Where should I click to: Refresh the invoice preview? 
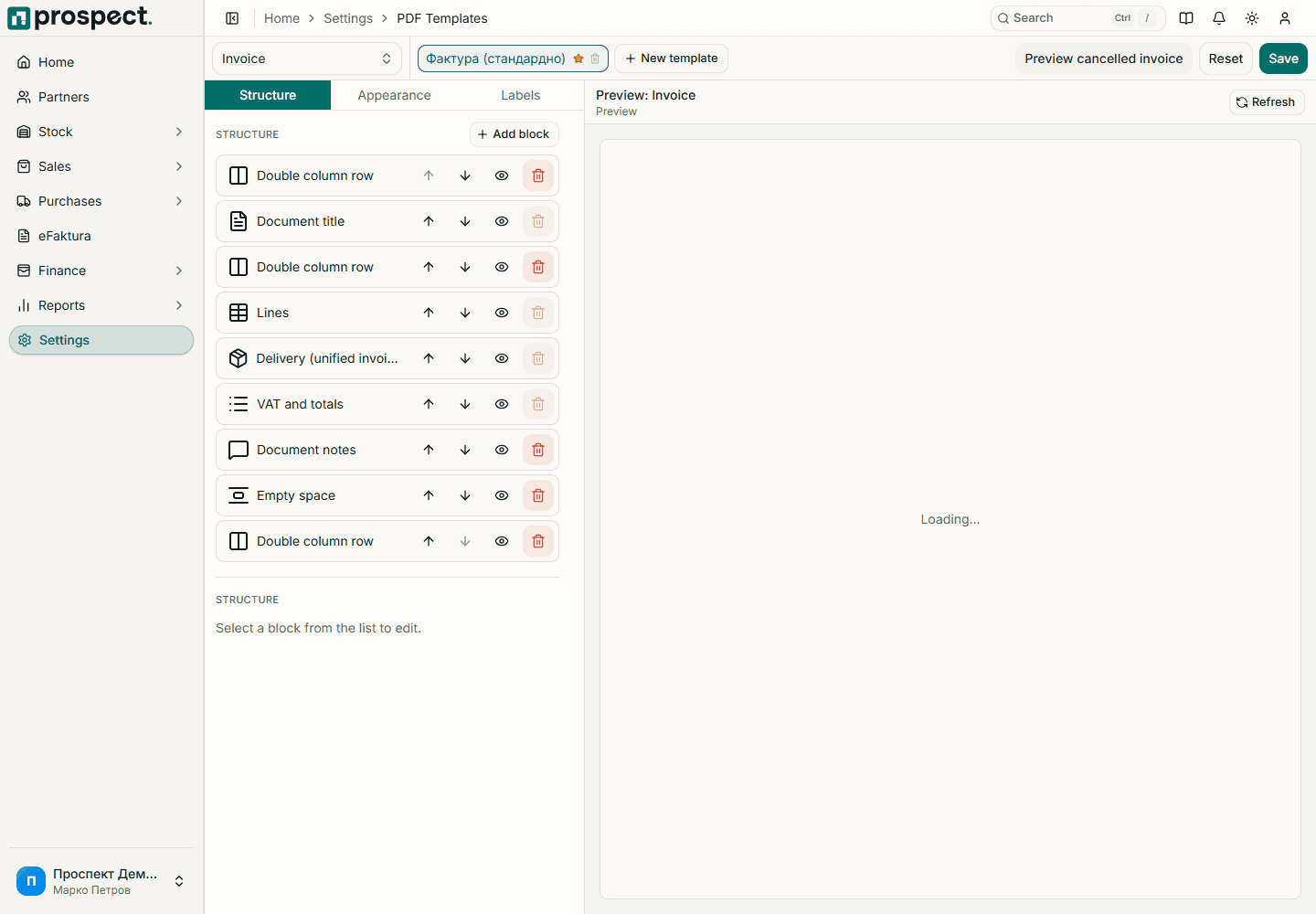pyautogui.click(x=1267, y=102)
